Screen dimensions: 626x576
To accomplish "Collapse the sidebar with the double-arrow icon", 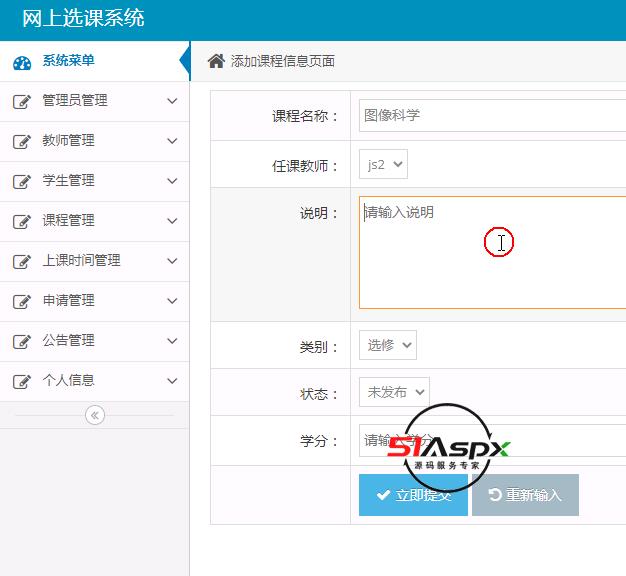I will click(x=95, y=415).
